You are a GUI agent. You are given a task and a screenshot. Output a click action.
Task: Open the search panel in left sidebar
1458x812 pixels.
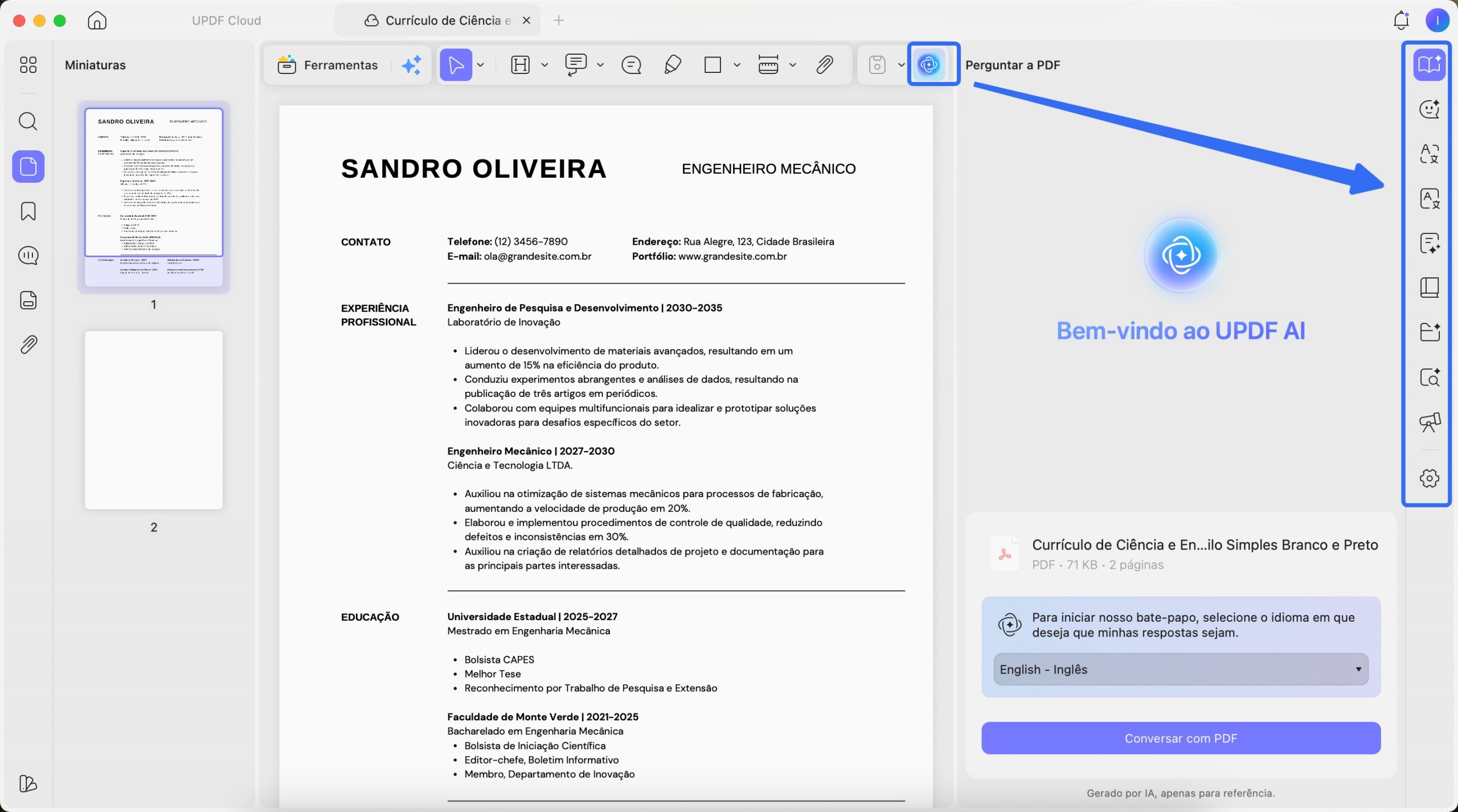pos(28,121)
